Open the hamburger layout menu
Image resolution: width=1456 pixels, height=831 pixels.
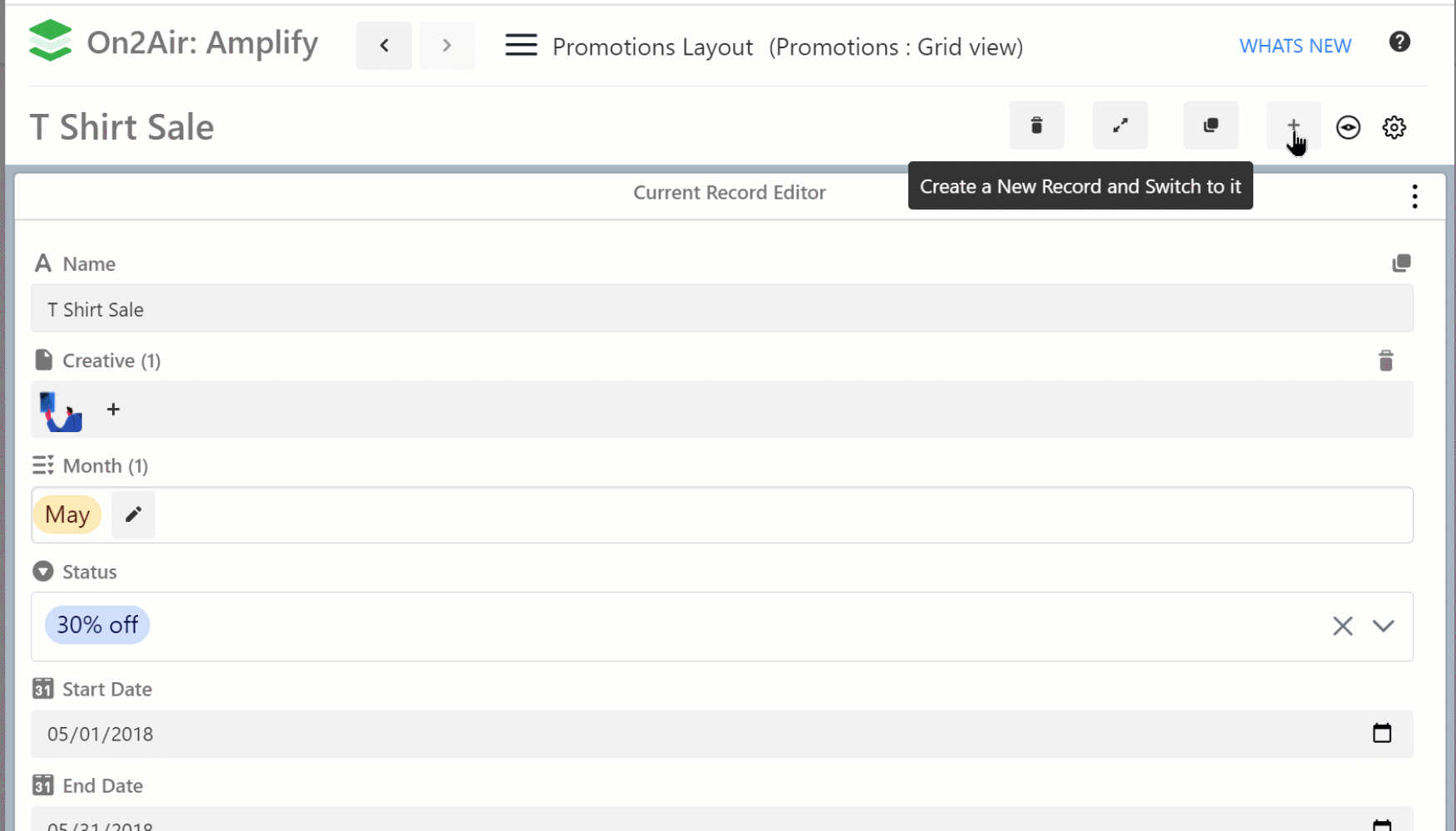pyautogui.click(x=521, y=46)
